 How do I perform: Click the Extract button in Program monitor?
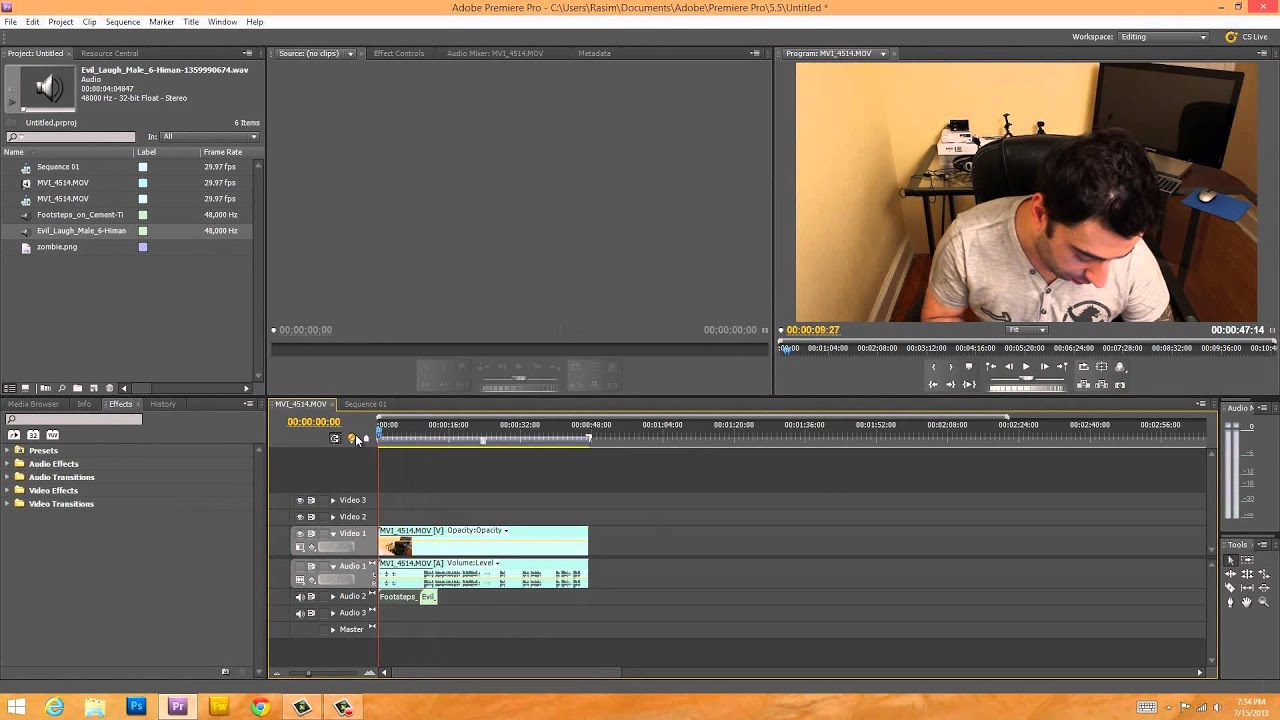pos(1101,385)
